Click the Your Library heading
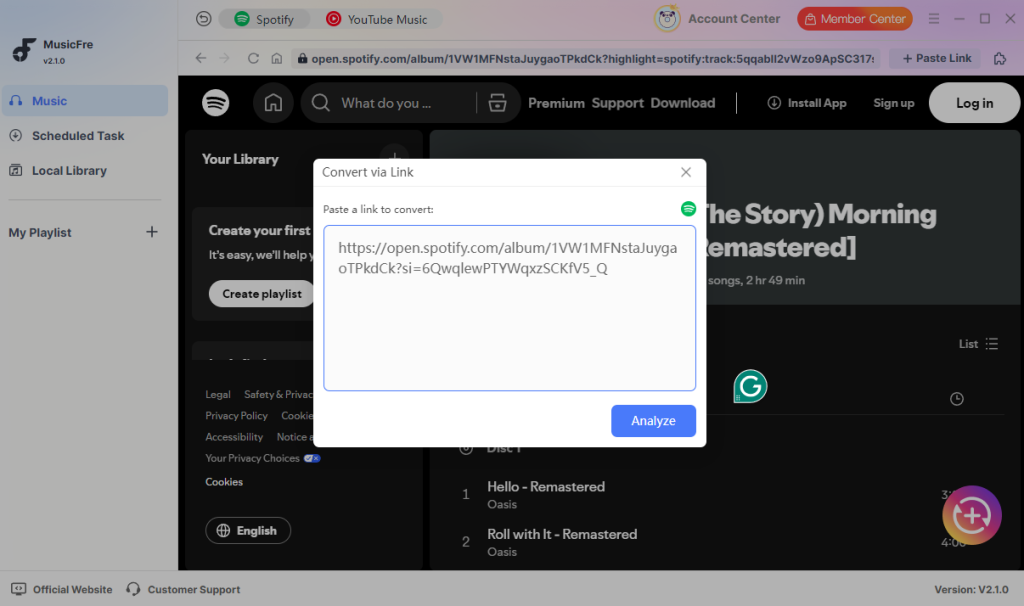The image size is (1024, 606). [240, 159]
